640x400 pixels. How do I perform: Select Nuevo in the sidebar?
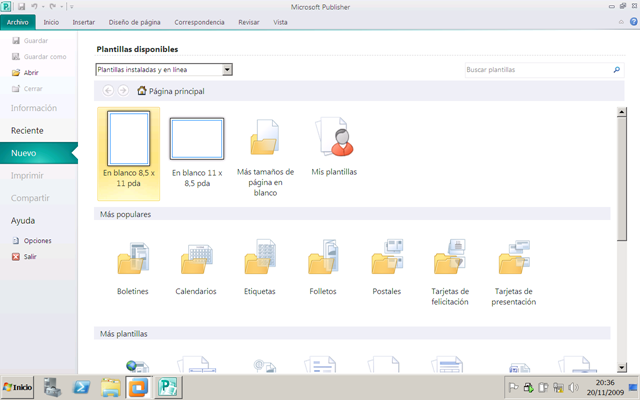(39, 153)
